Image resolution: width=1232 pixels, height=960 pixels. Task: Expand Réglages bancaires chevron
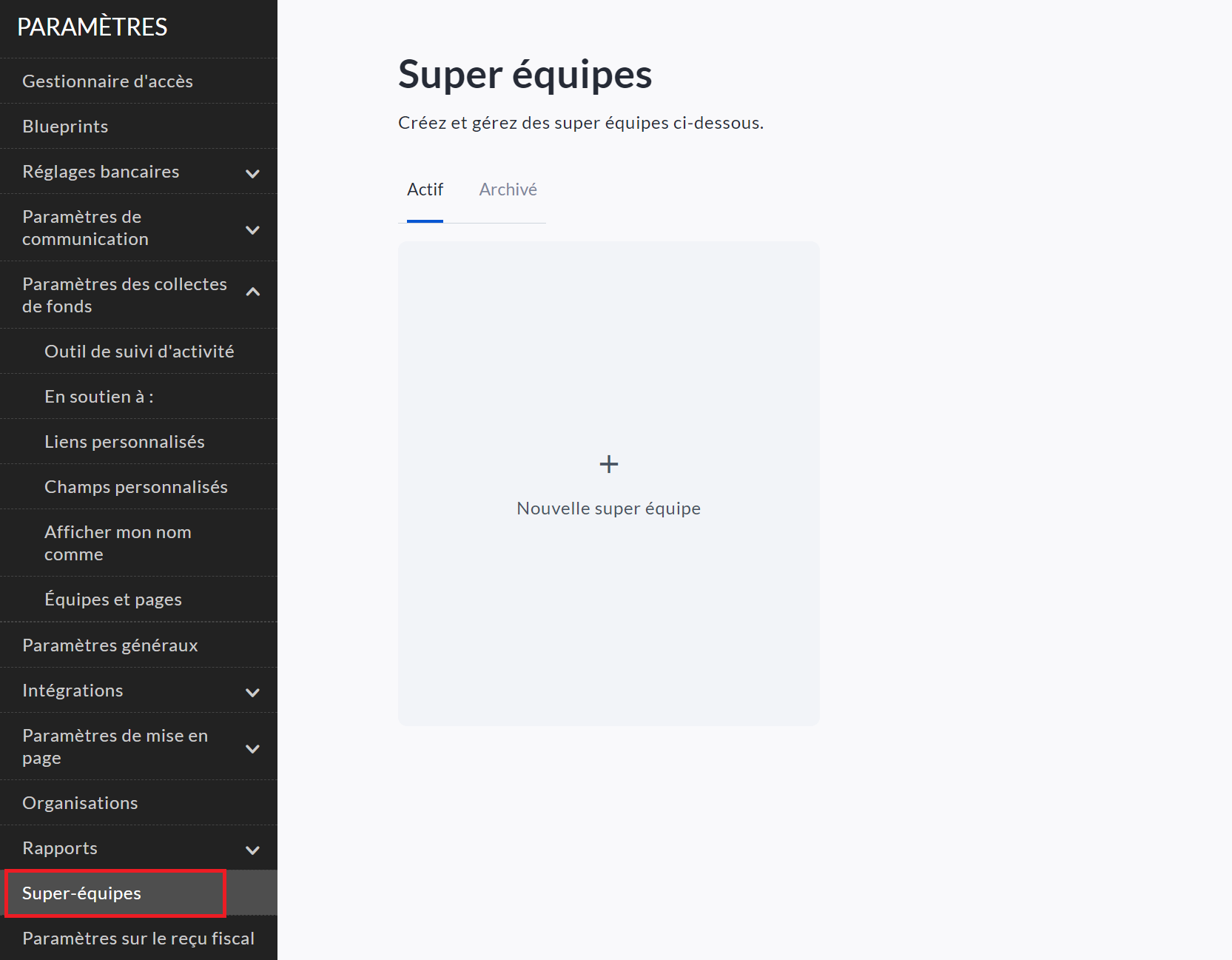pyautogui.click(x=252, y=173)
